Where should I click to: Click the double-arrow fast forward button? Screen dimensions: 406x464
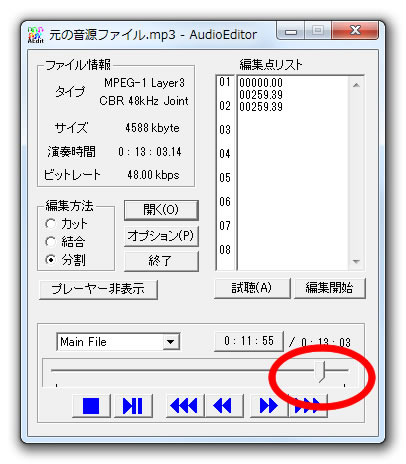(x=269, y=406)
